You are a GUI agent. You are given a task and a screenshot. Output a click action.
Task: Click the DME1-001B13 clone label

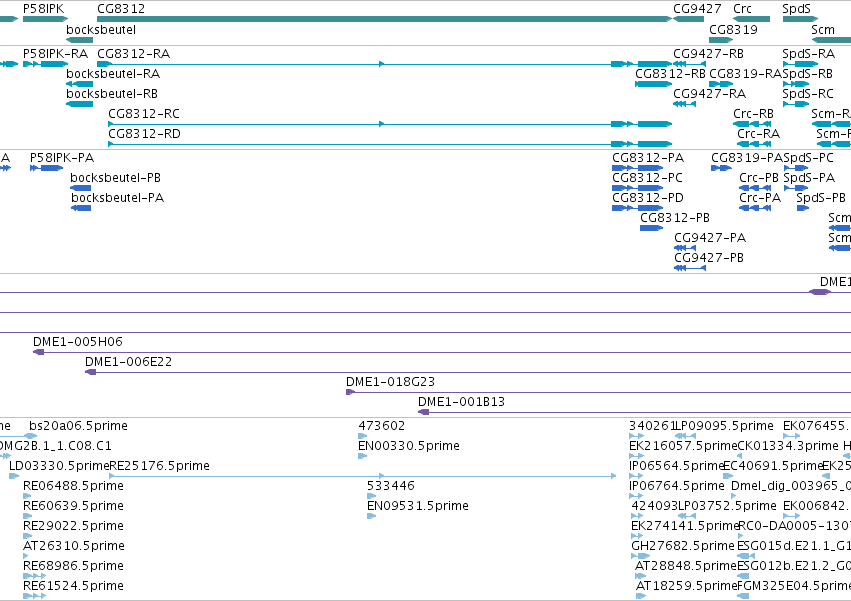[x=461, y=402]
